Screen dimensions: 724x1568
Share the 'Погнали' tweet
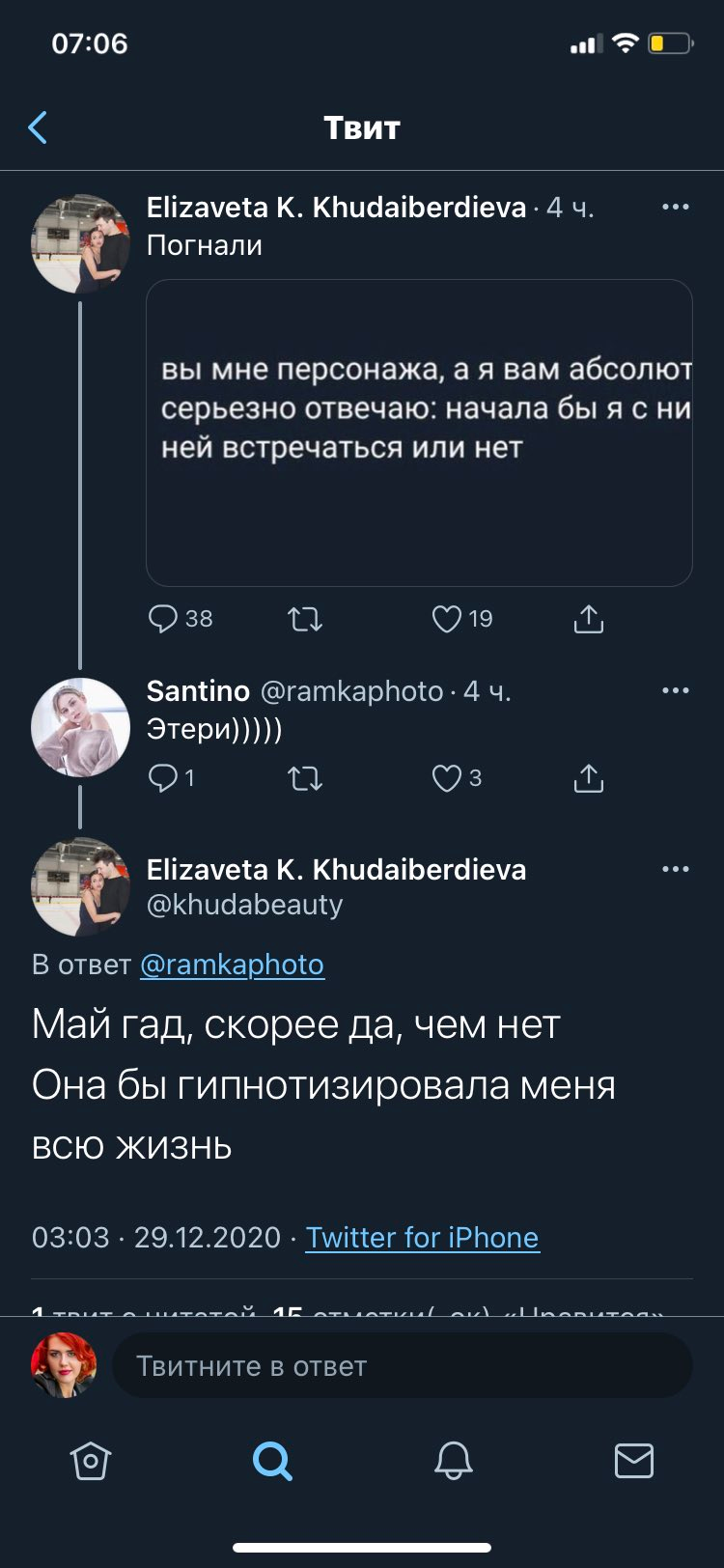coord(588,619)
